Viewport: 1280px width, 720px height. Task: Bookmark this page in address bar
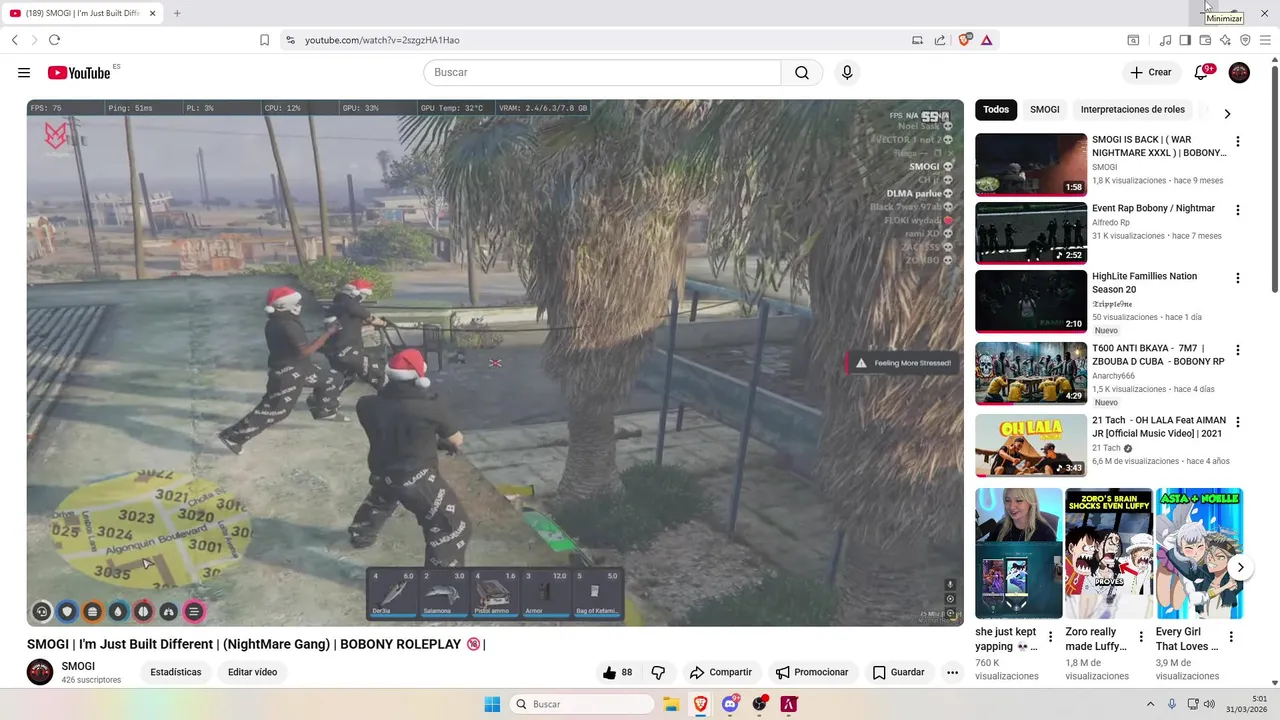(x=264, y=40)
